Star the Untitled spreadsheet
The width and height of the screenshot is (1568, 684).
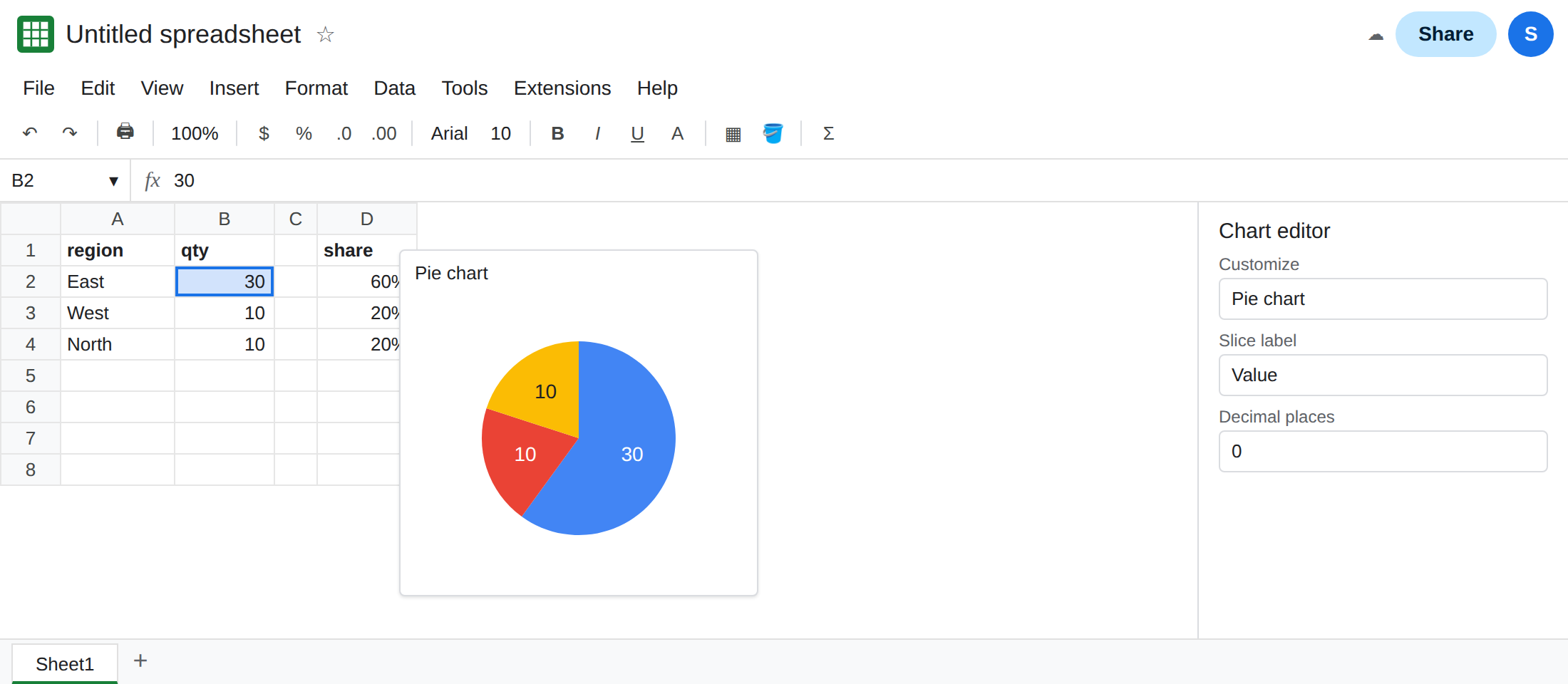(325, 34)
